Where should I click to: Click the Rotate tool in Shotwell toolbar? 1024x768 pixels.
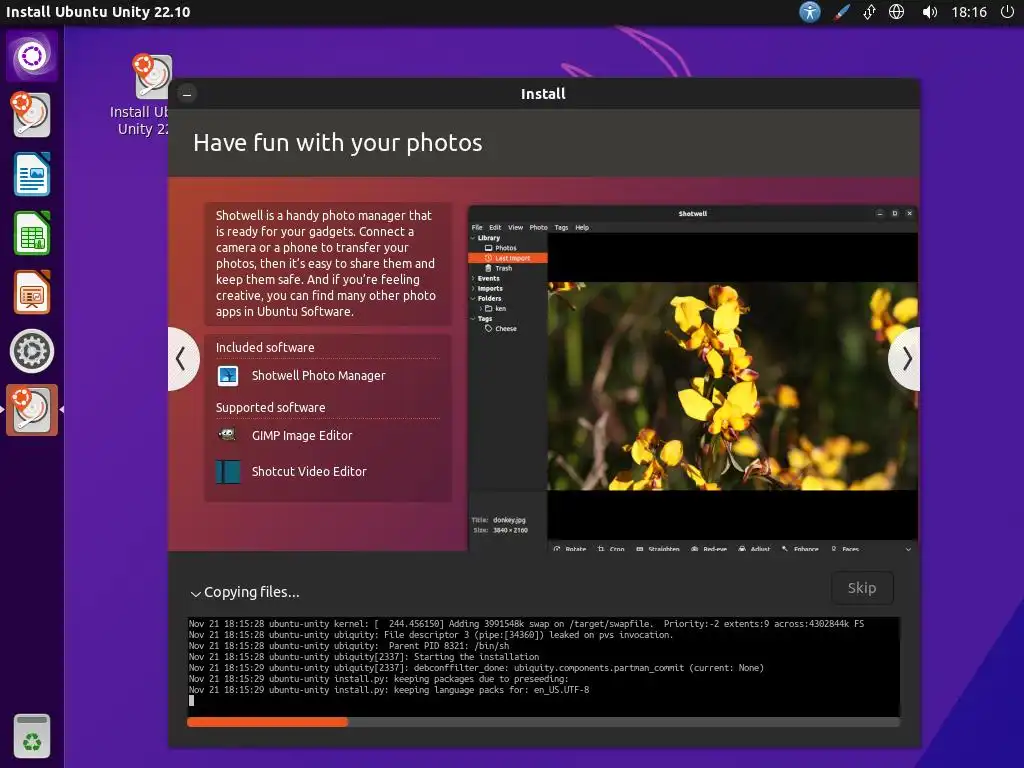(x=569, y=549)
